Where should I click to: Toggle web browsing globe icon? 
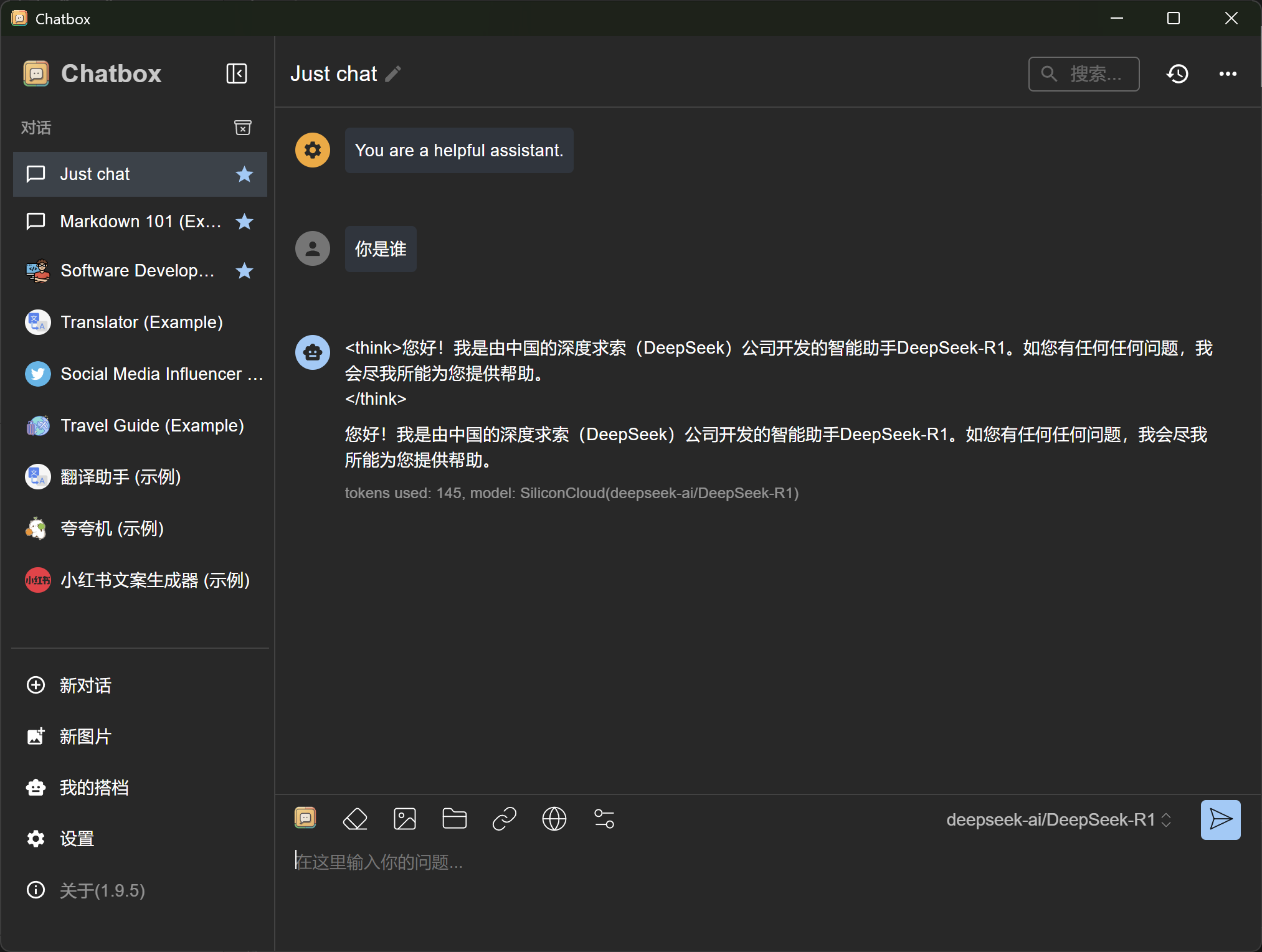click(x=554, y=819)
